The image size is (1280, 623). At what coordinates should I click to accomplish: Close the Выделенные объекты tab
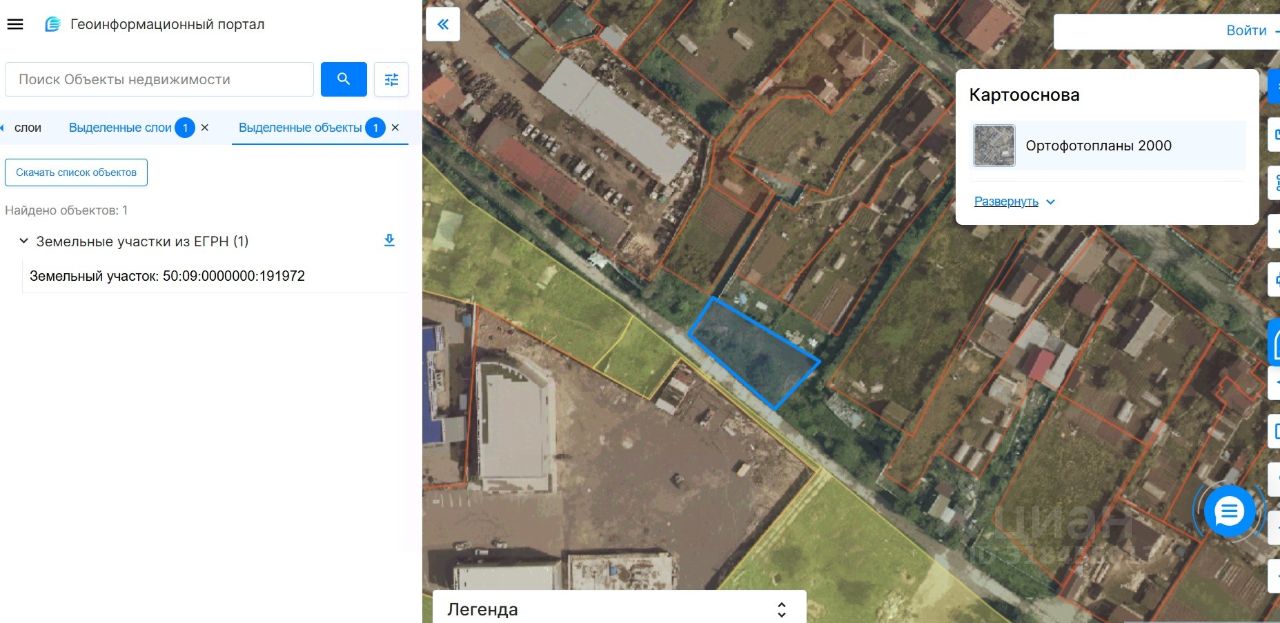click(x=395, y=128)
